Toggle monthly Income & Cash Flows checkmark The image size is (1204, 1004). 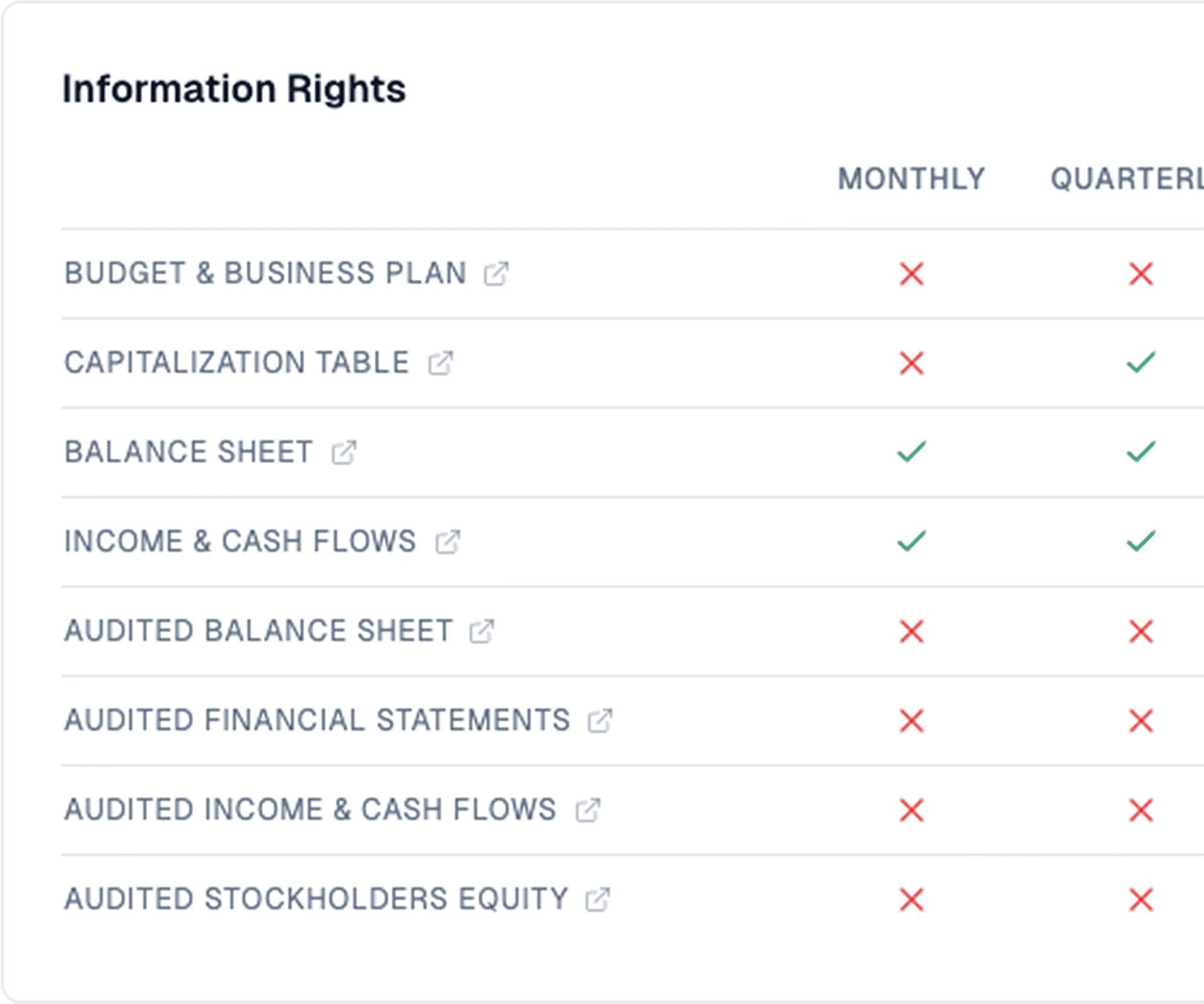click(x=911, y=541)
